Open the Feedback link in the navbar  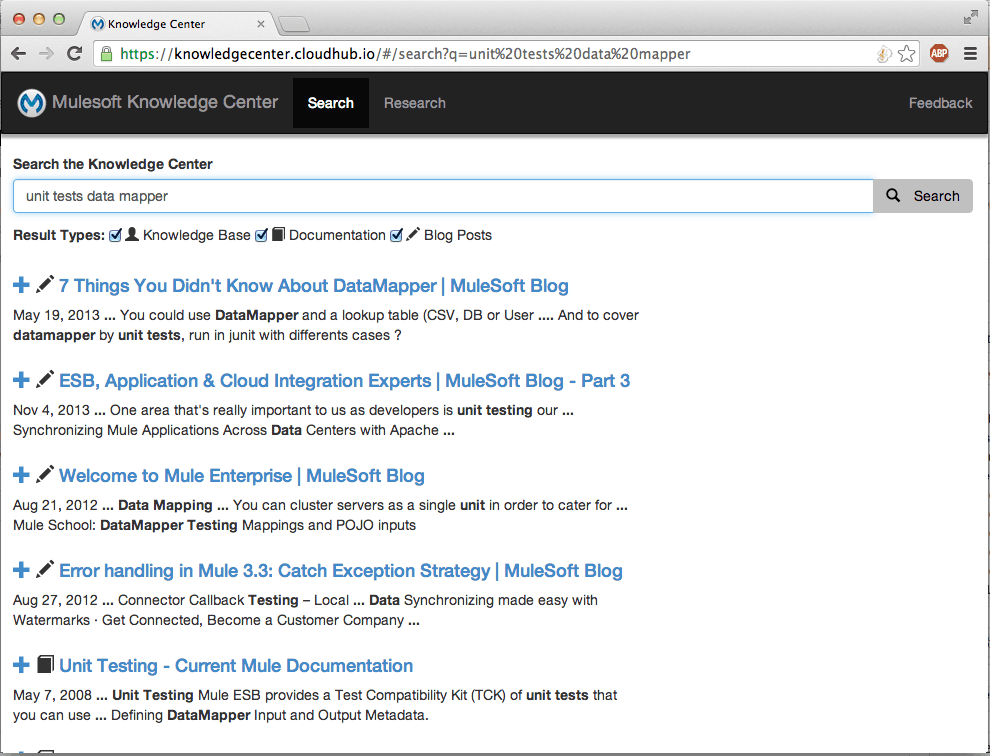coord(939,103)
